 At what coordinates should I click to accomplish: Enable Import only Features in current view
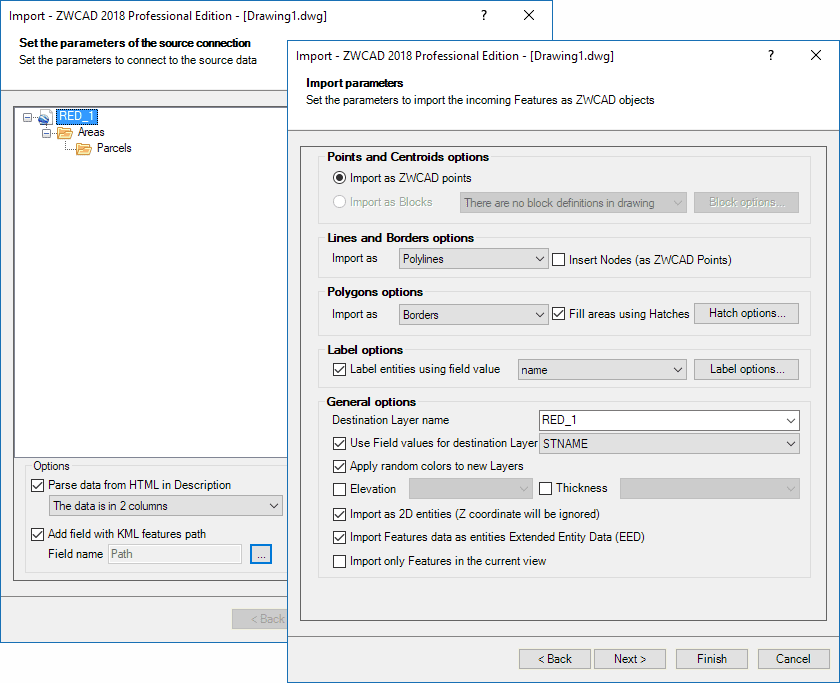coord(339,561)
